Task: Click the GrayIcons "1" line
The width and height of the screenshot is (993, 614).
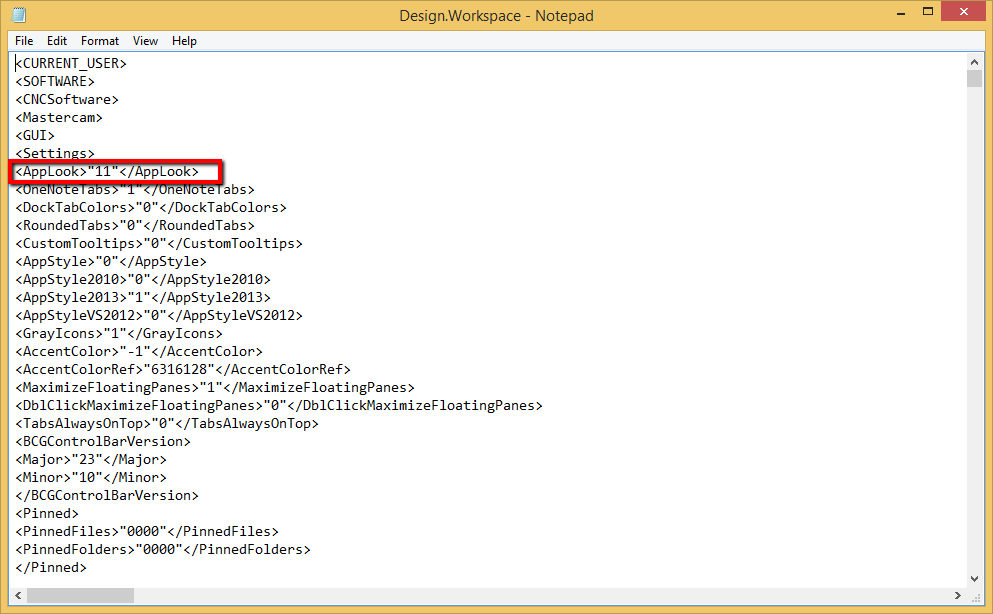Action: tap(119, 334)
